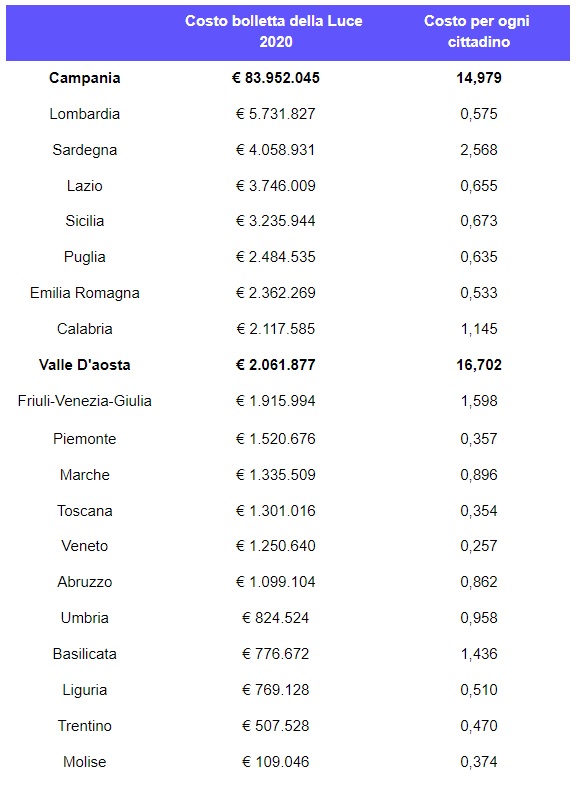Select Calabria's per-citizen value 1,145
Viewport: 576px width, 791px height.
click(479, 329)
